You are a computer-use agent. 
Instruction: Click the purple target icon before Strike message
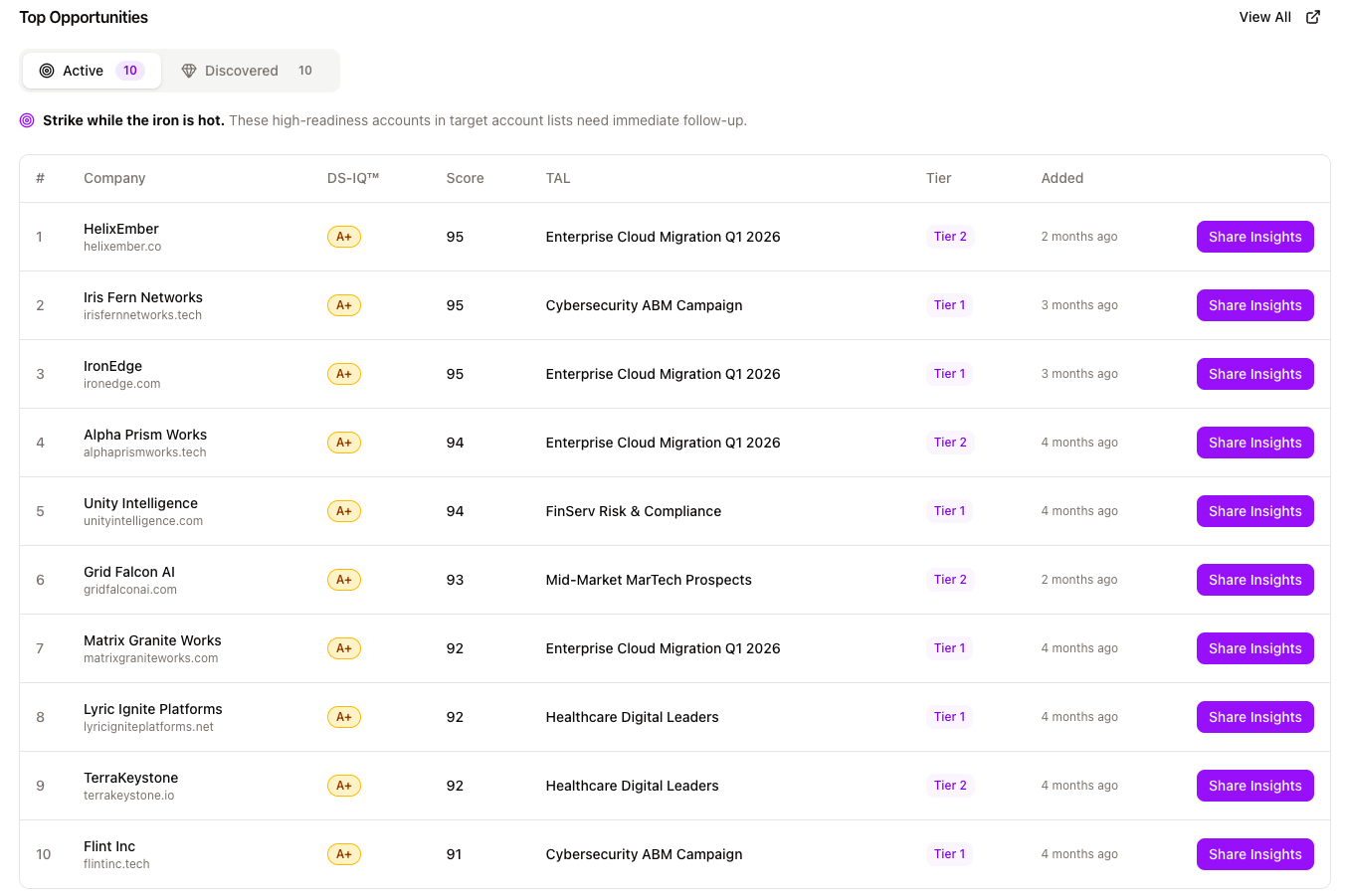tap(27, 120)
